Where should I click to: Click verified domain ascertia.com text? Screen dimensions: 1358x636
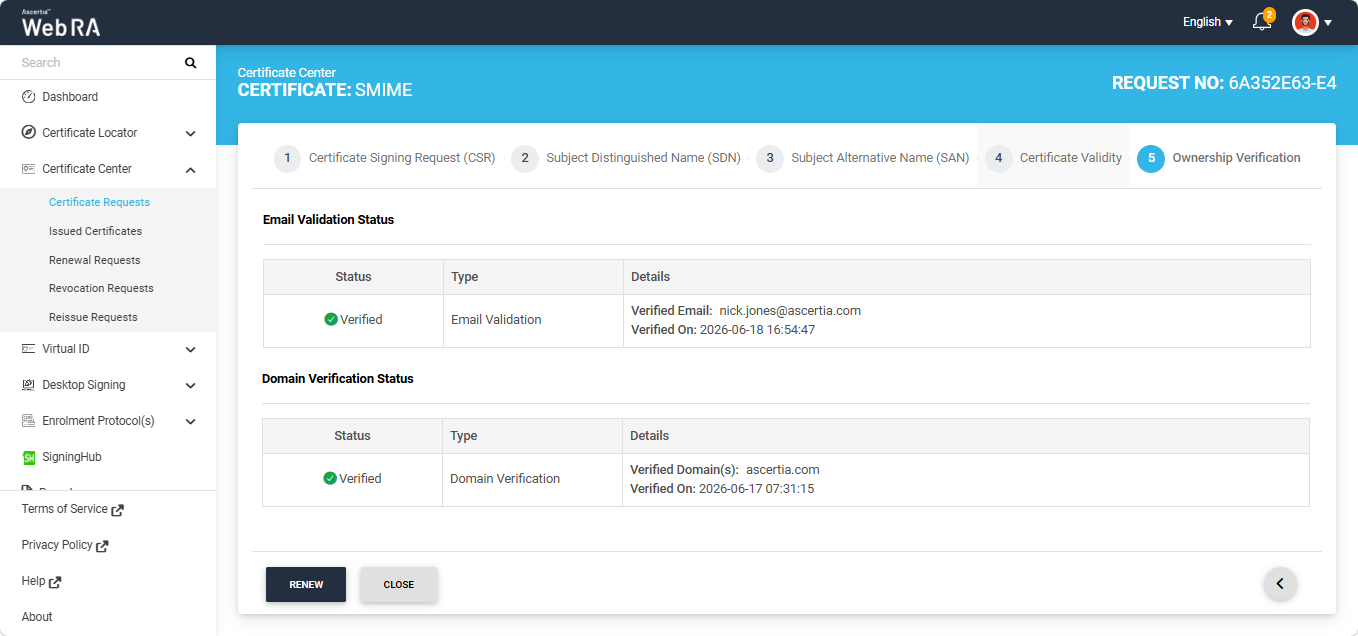tap(783, 470)
